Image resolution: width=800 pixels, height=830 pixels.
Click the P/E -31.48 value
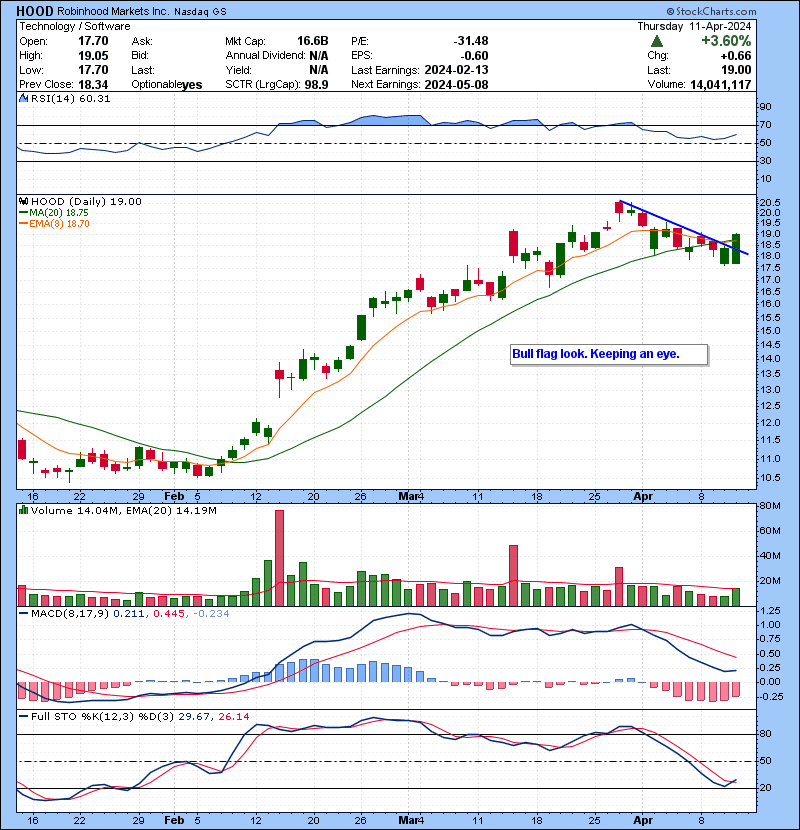(471, 41)
